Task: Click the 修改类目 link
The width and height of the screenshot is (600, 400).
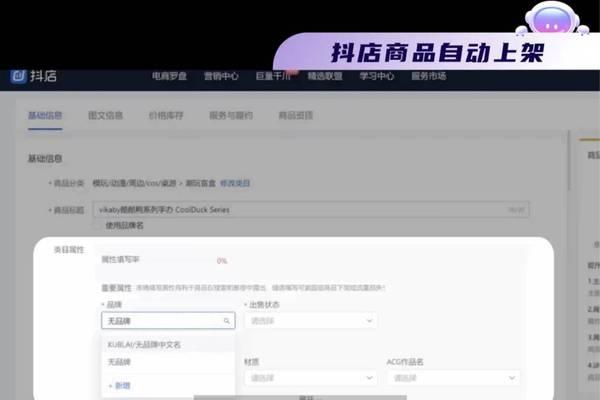Action: (235, 183)
